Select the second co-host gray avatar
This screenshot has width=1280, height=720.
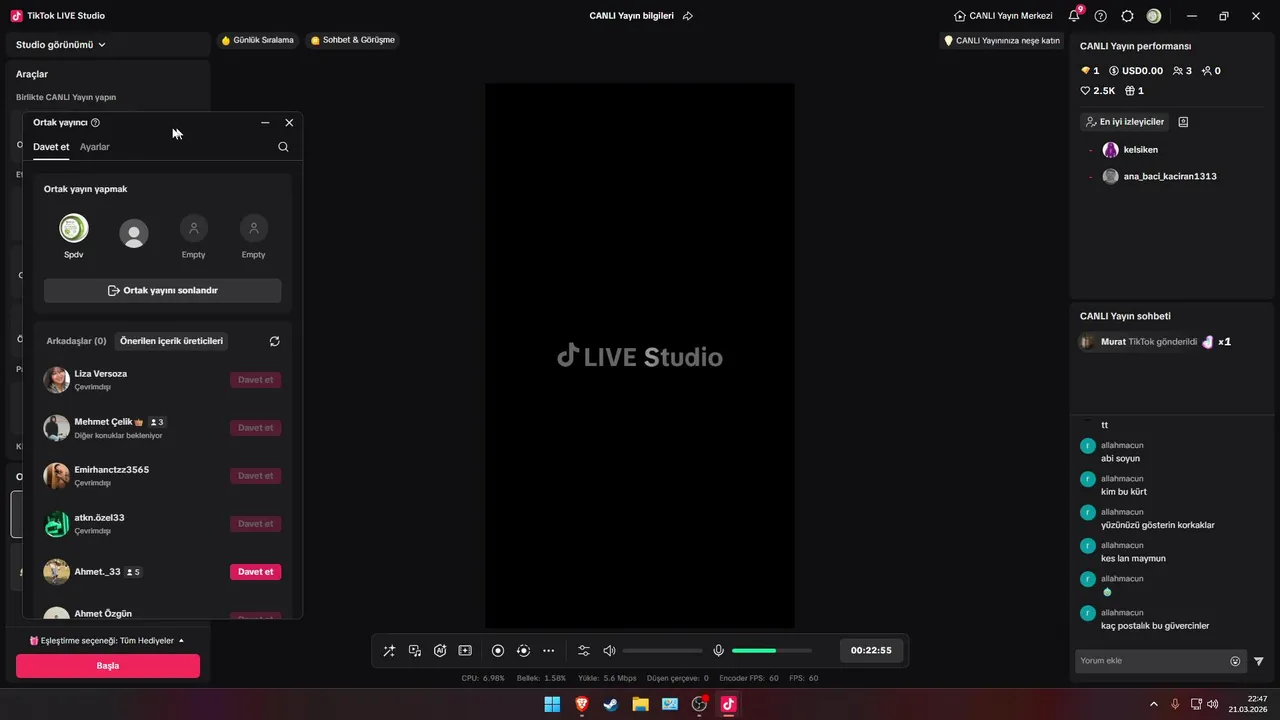click(x=134, y=234)
